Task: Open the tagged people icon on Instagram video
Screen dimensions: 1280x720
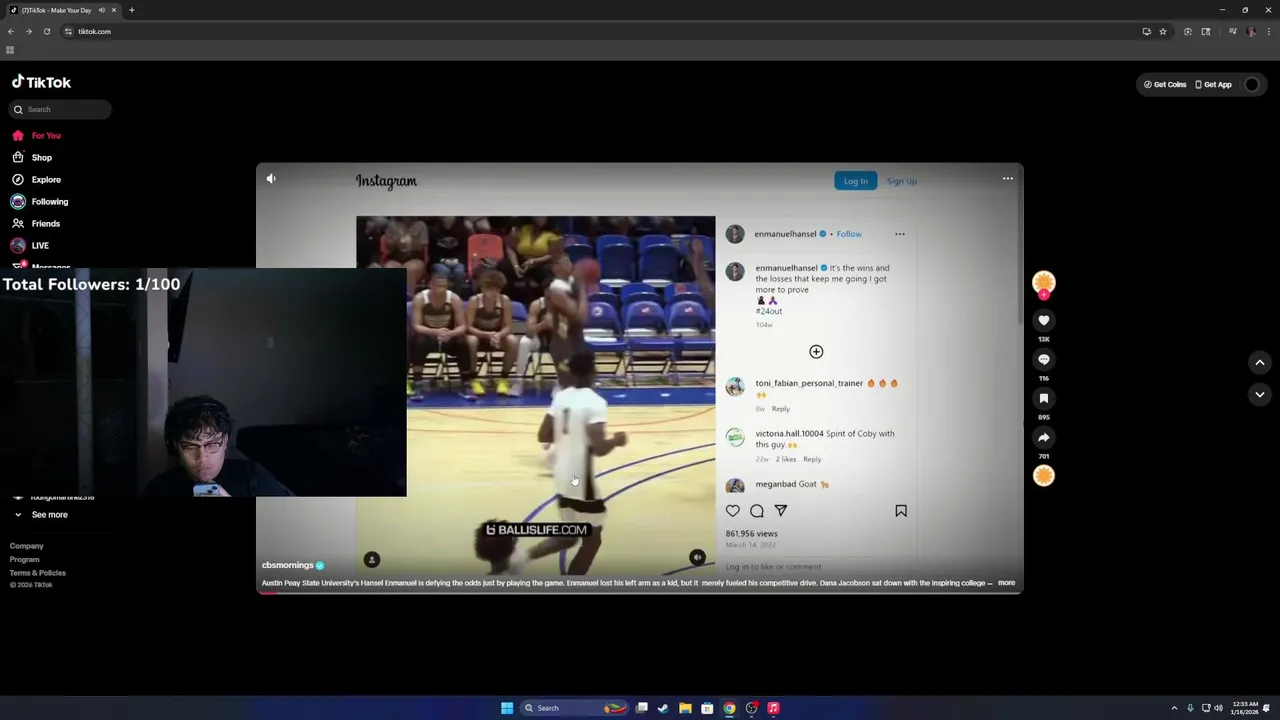Action: pos(372,559)
